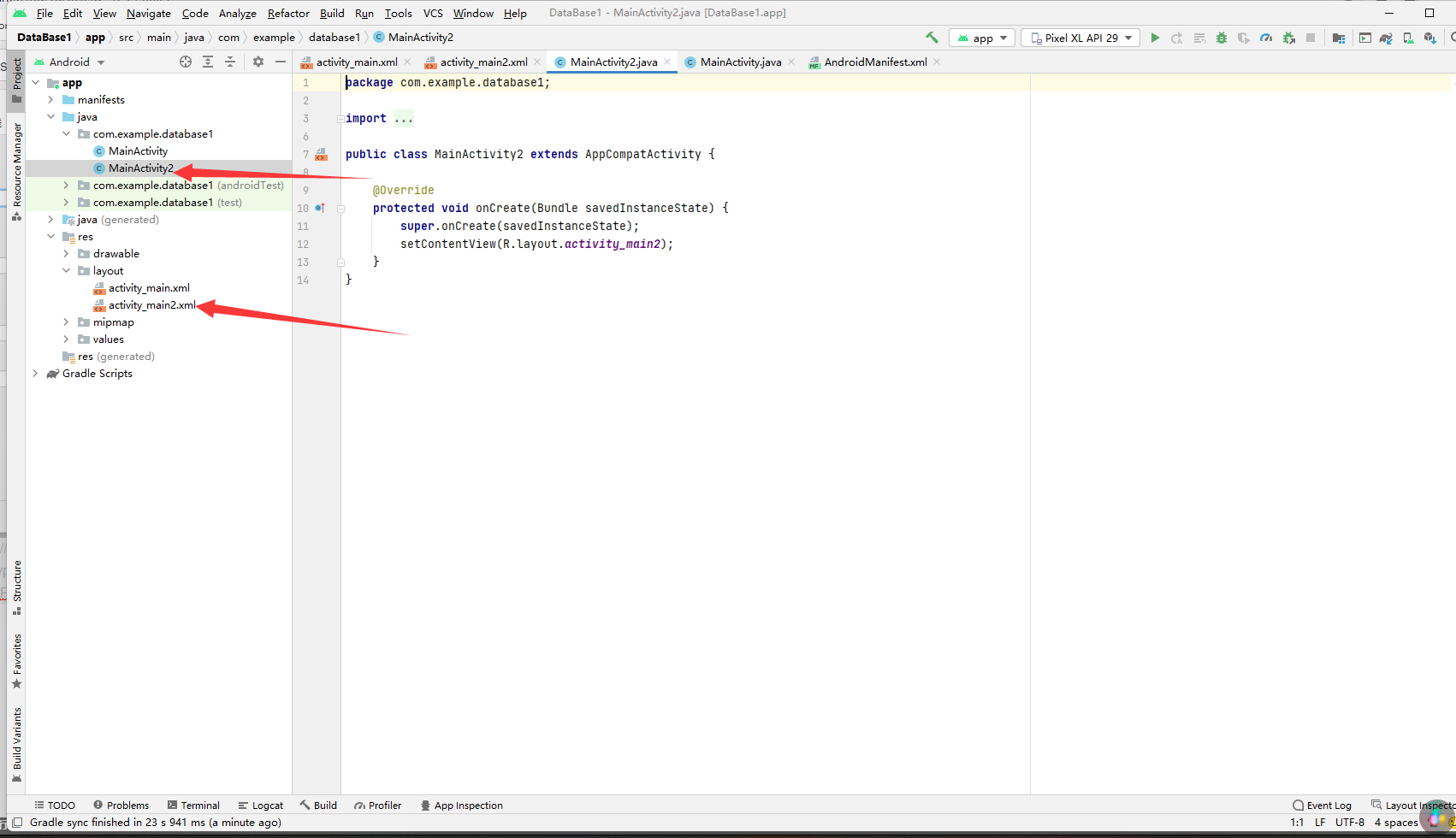Open the Event Log
Screen dimensions: 1456x838
tap(1328, 805)
